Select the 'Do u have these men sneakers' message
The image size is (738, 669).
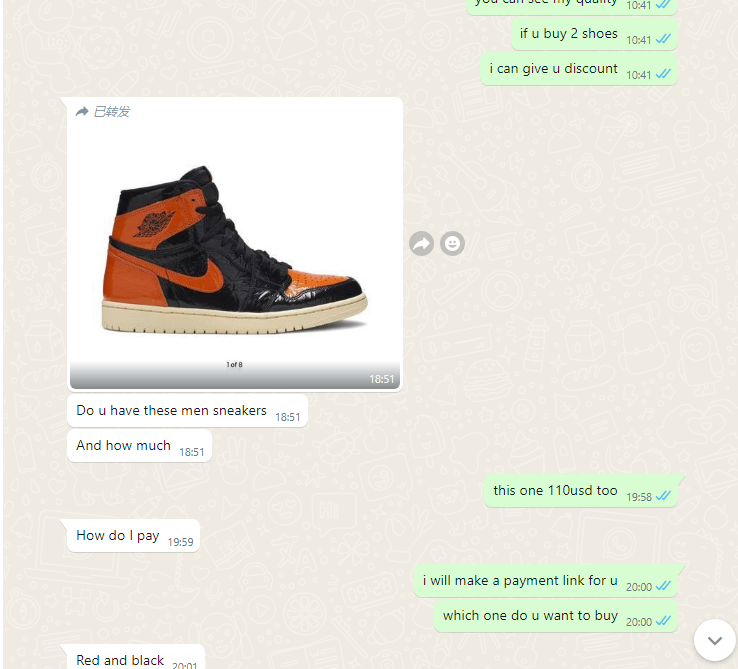tap(187, 411)
